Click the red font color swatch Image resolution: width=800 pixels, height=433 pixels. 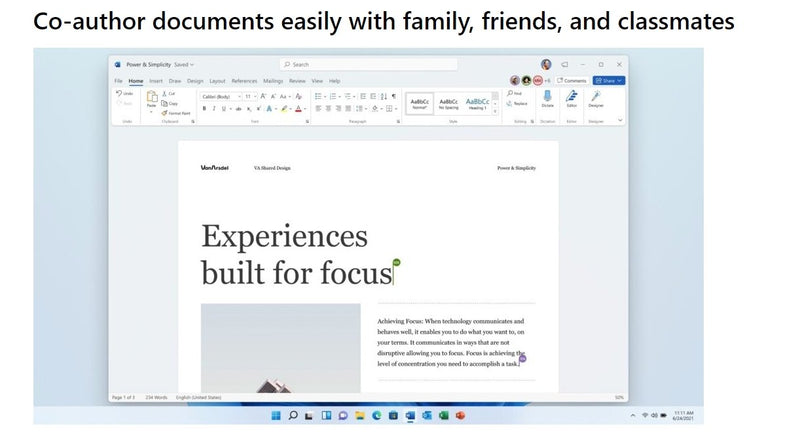[x=298, y=108]
